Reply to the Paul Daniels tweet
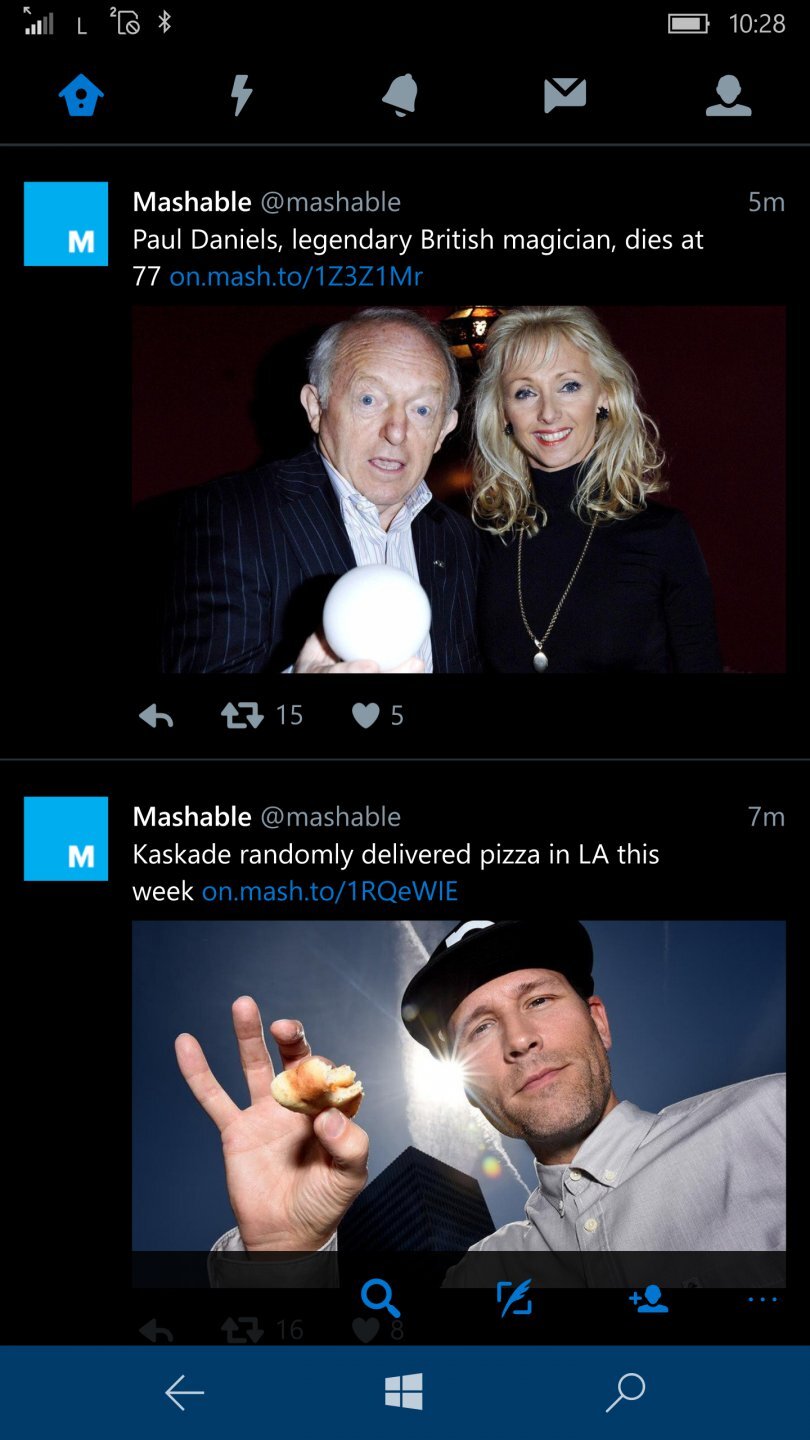Screen dimensions: 810x1440 coord(156,715)
